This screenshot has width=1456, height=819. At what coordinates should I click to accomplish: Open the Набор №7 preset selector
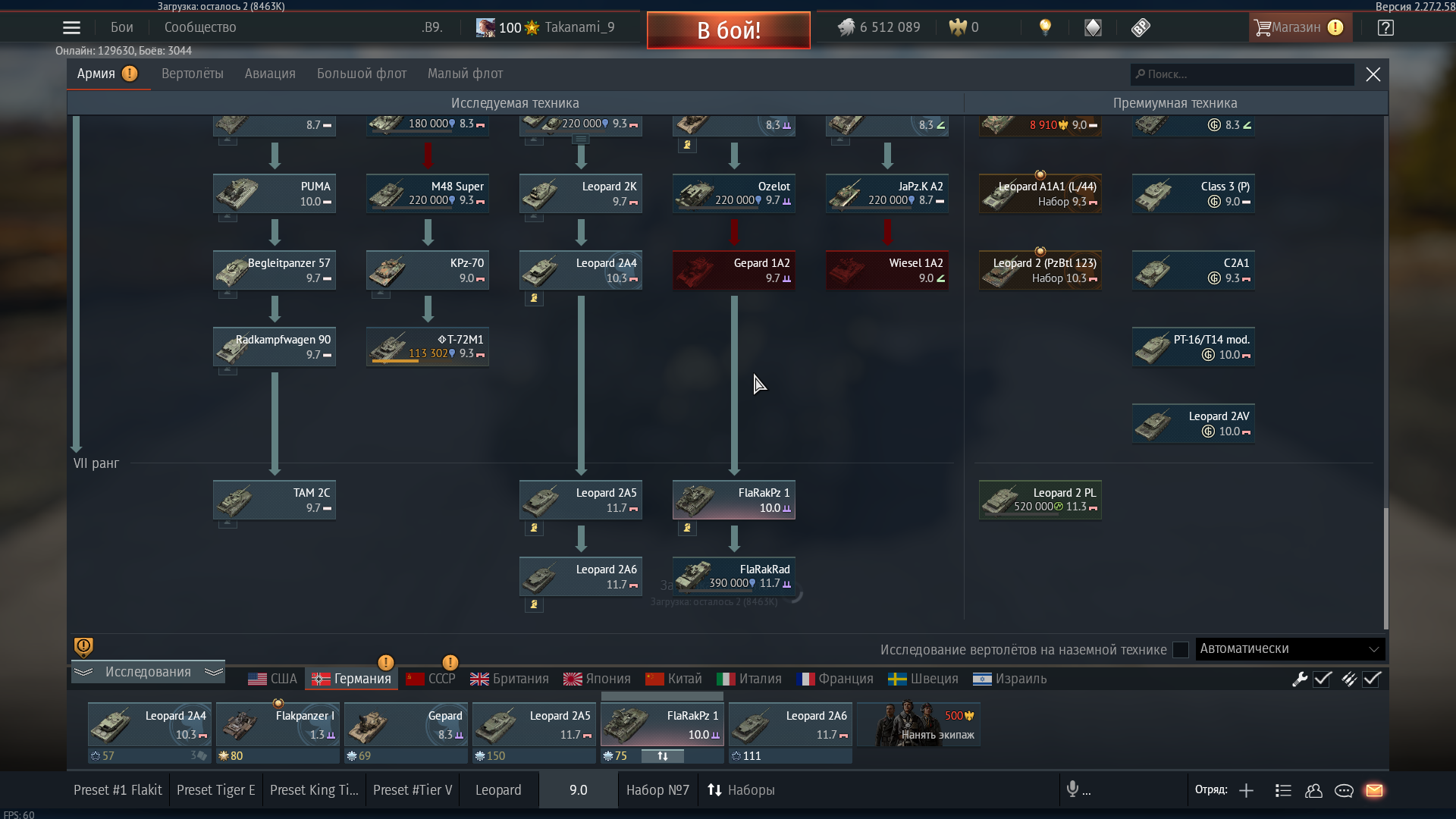pos(657,790)
